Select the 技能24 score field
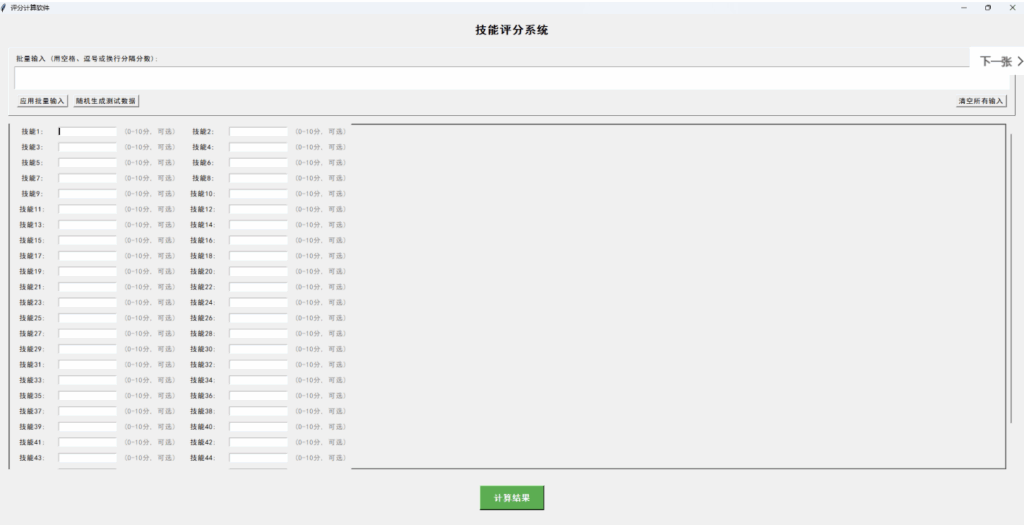The image size is (1024, 525). [258, 303]
